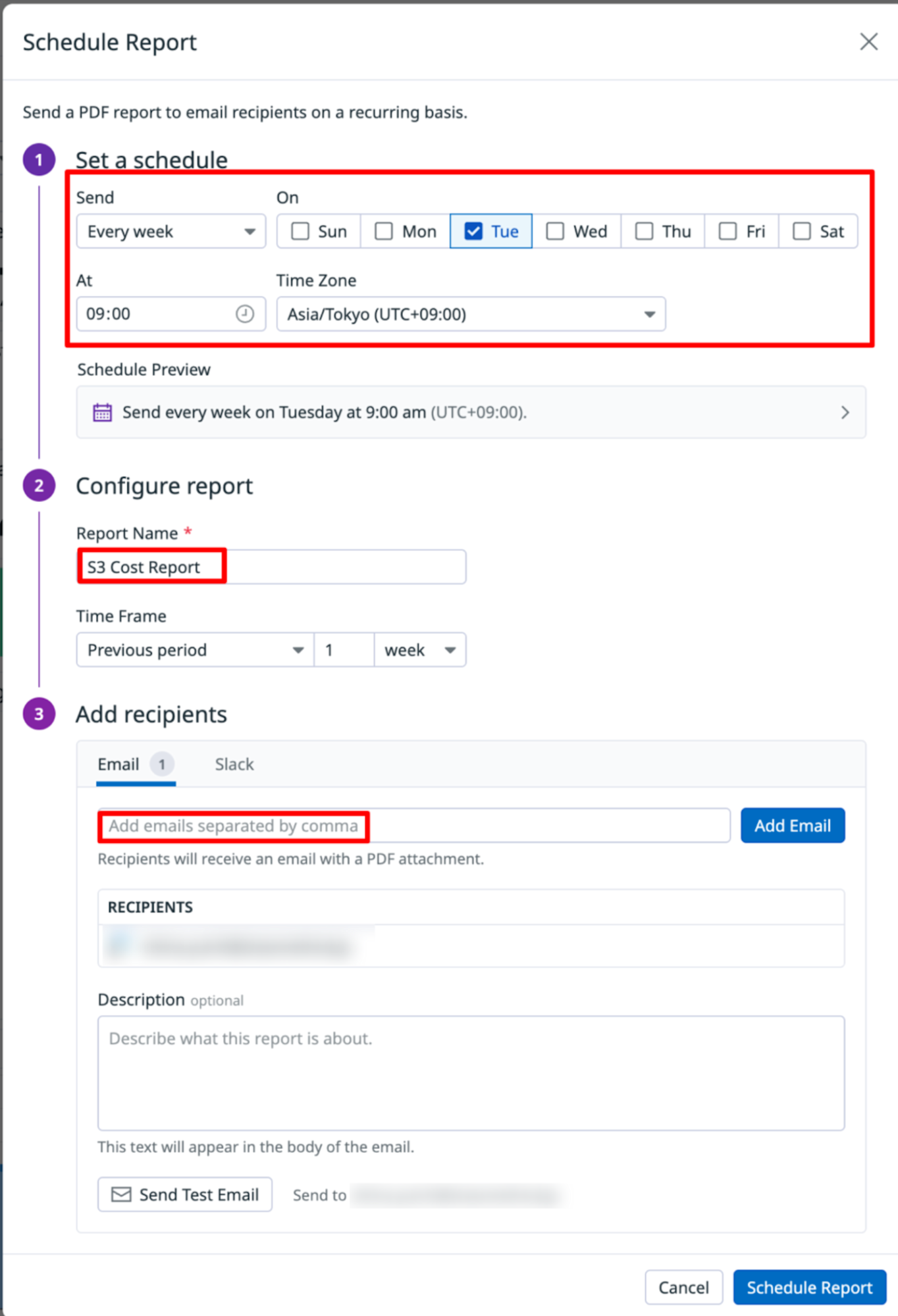Click the clock icon in the At field
This screenshot has width=898, height=1316.
[245, 314]
